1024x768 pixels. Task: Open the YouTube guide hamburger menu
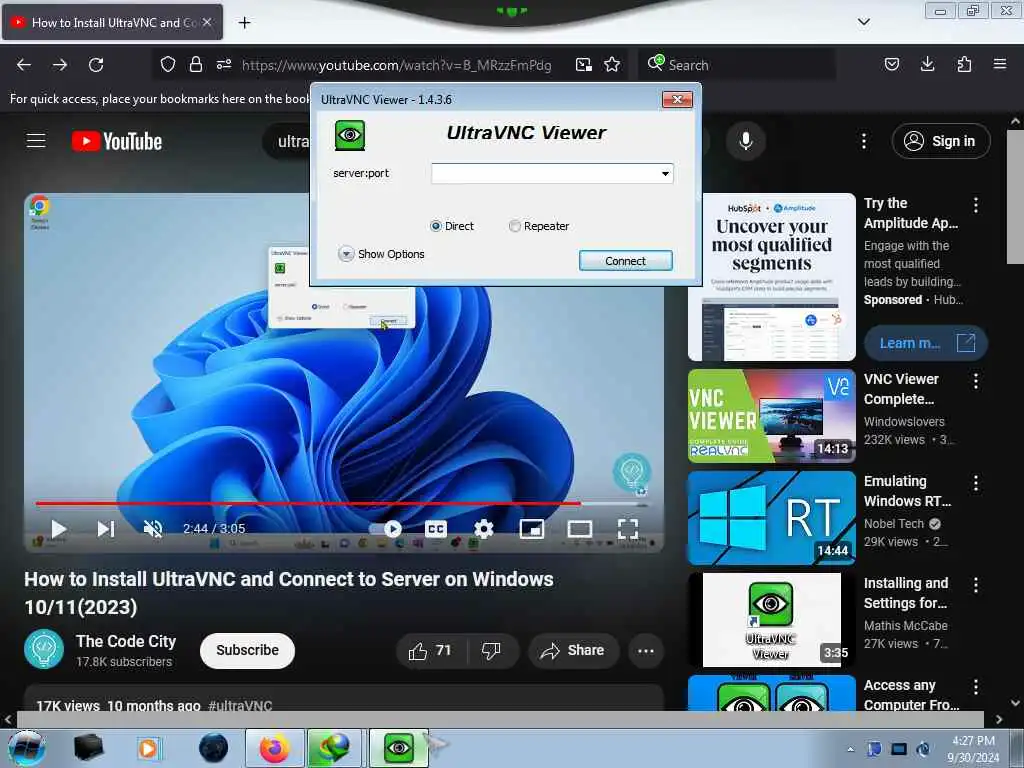pyautogui.click(x=36, y=141)
